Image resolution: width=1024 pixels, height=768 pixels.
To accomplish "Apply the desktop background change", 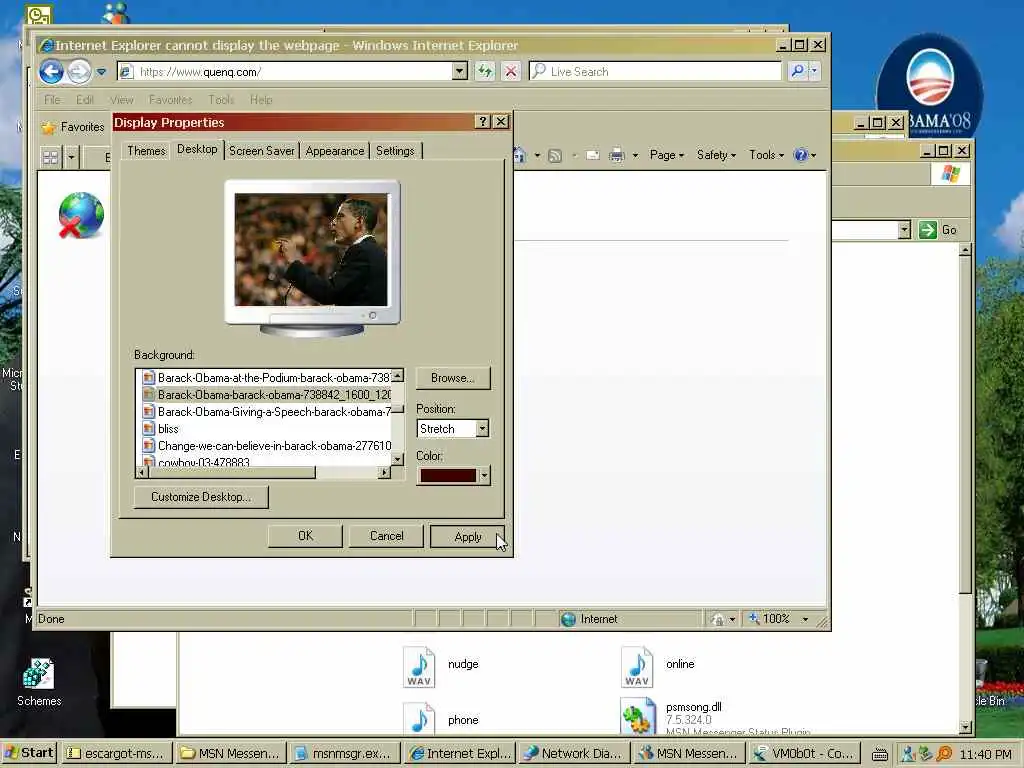I will 467,537.
